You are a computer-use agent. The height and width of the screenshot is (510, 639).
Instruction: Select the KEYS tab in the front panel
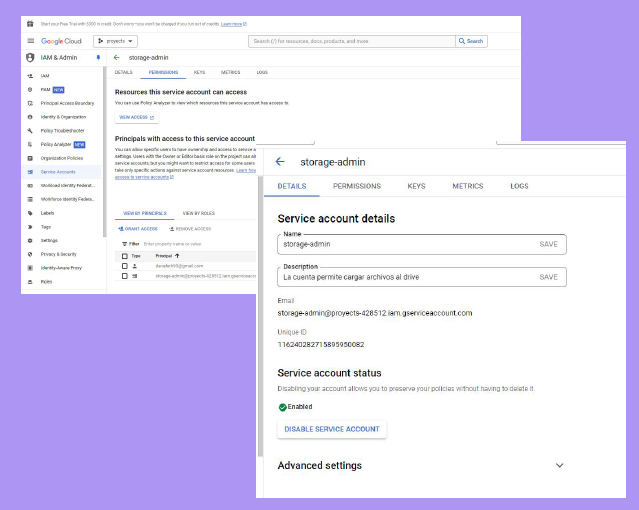point(416,186)
